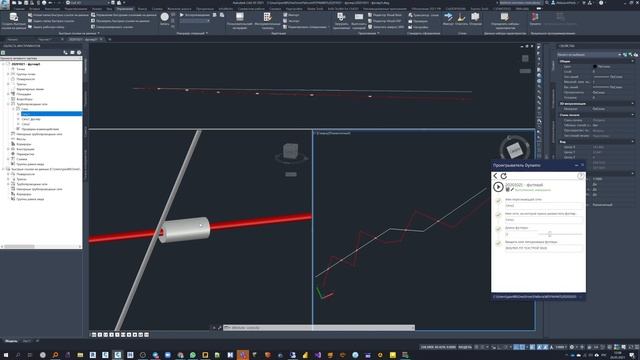Open a new drawing tab with plus button
Screen dimensions: 640x360
pyautogui.click(x=109, y=39)
